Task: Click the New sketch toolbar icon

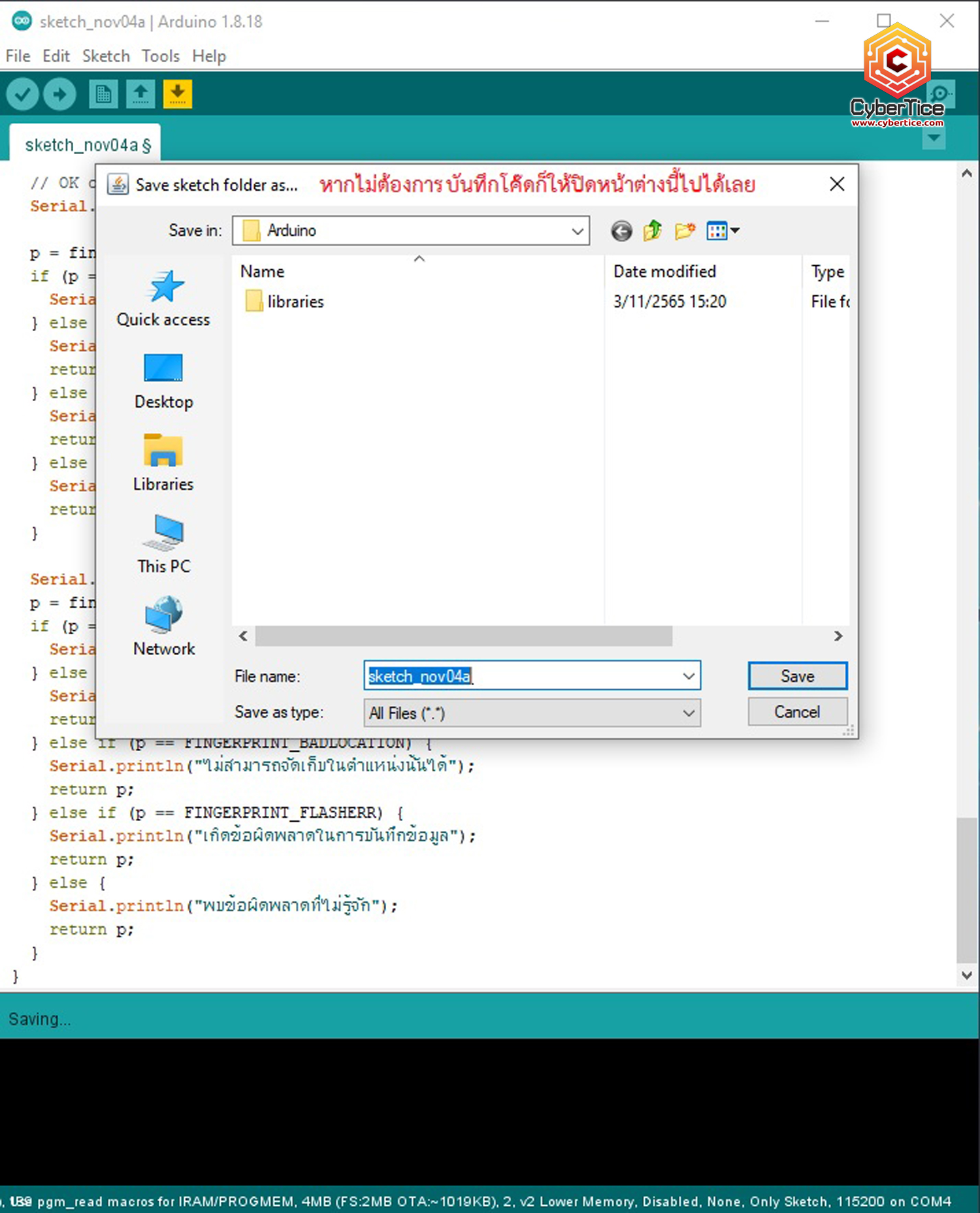Action: pos(103,95)
